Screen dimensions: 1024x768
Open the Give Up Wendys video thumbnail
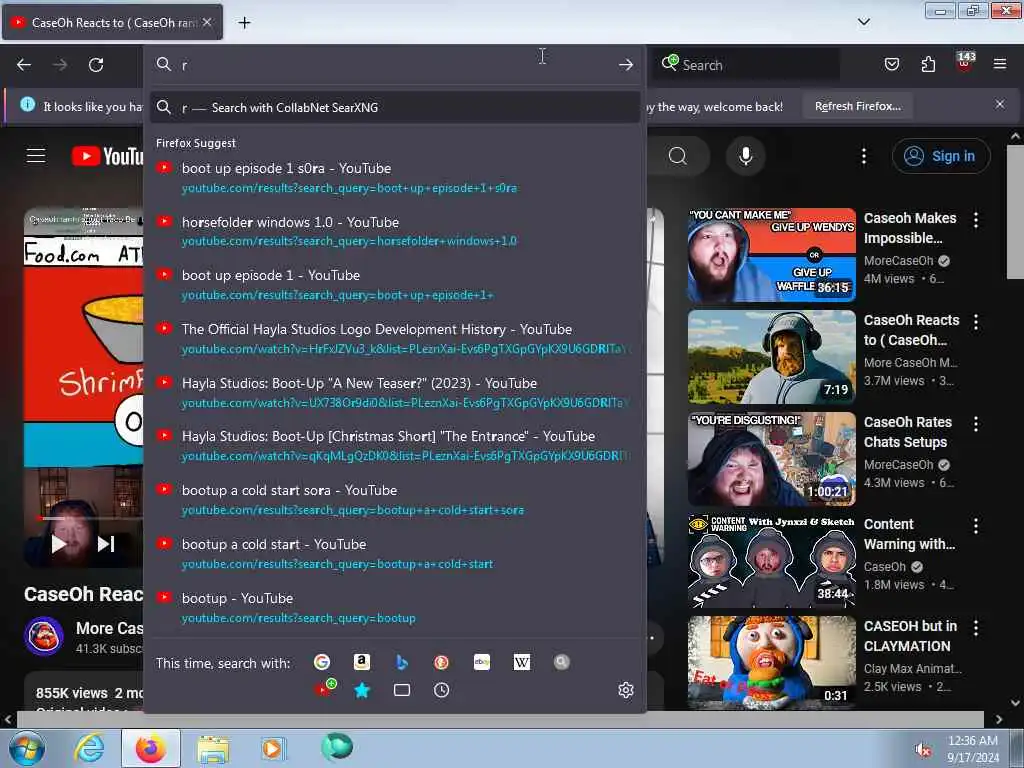pyautogui.click(x=771, y=255)
